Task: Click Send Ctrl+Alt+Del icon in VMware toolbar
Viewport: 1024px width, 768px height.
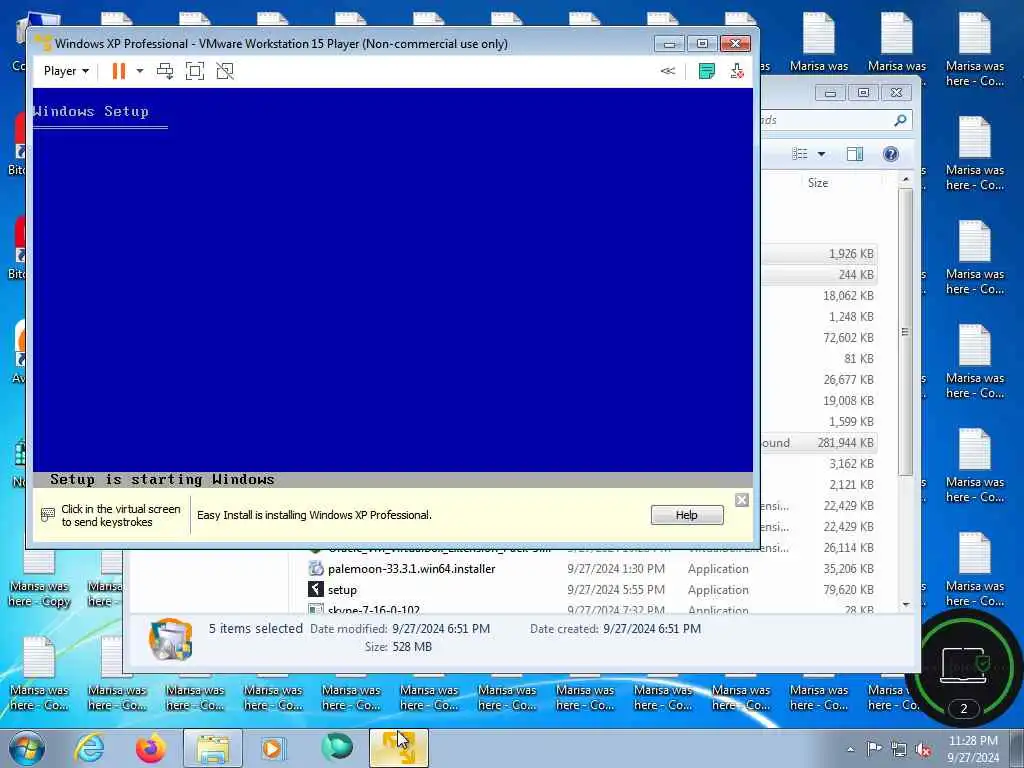Action: tap(165, 71)
